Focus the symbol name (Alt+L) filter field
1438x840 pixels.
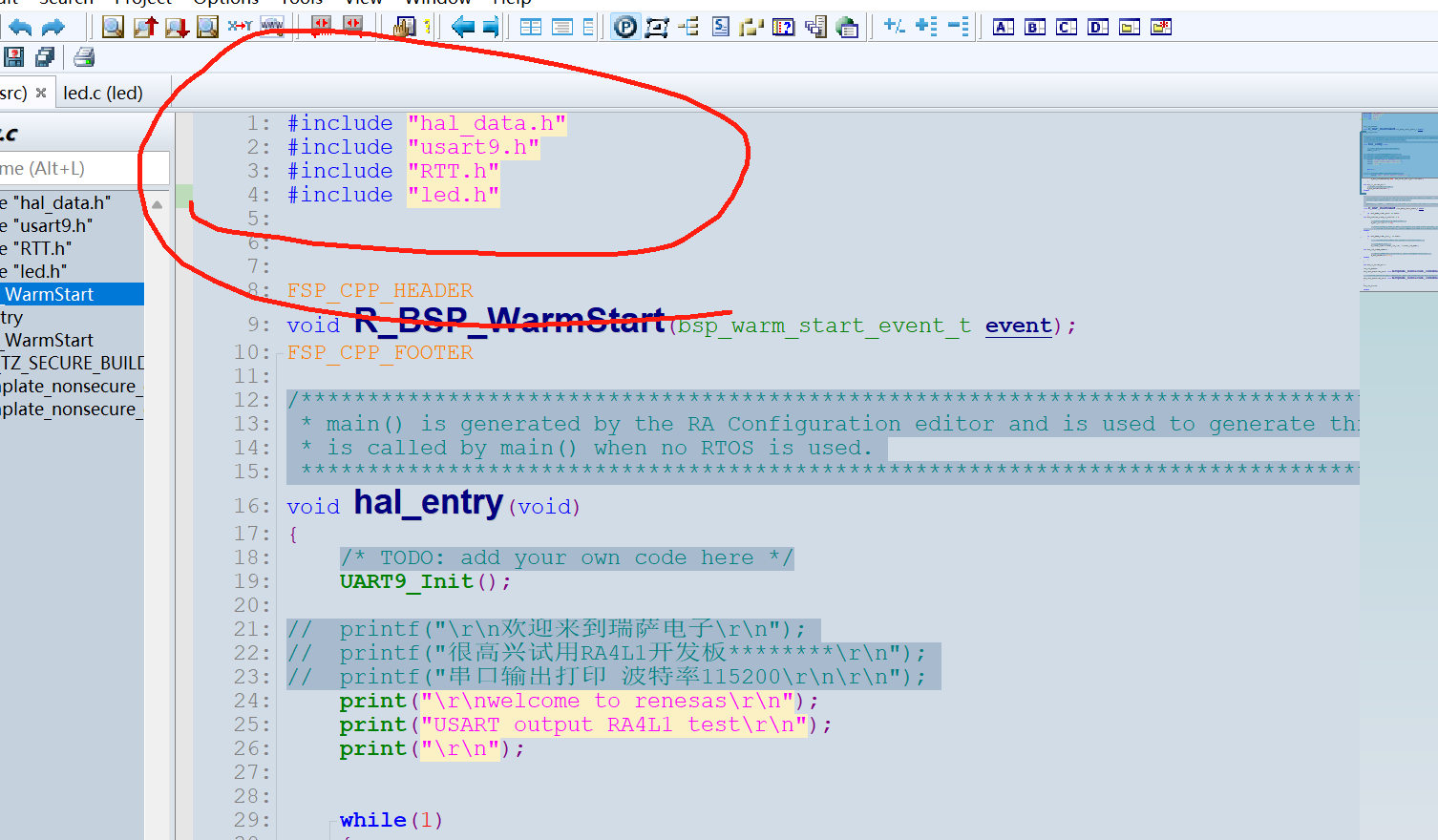(84, 168)
